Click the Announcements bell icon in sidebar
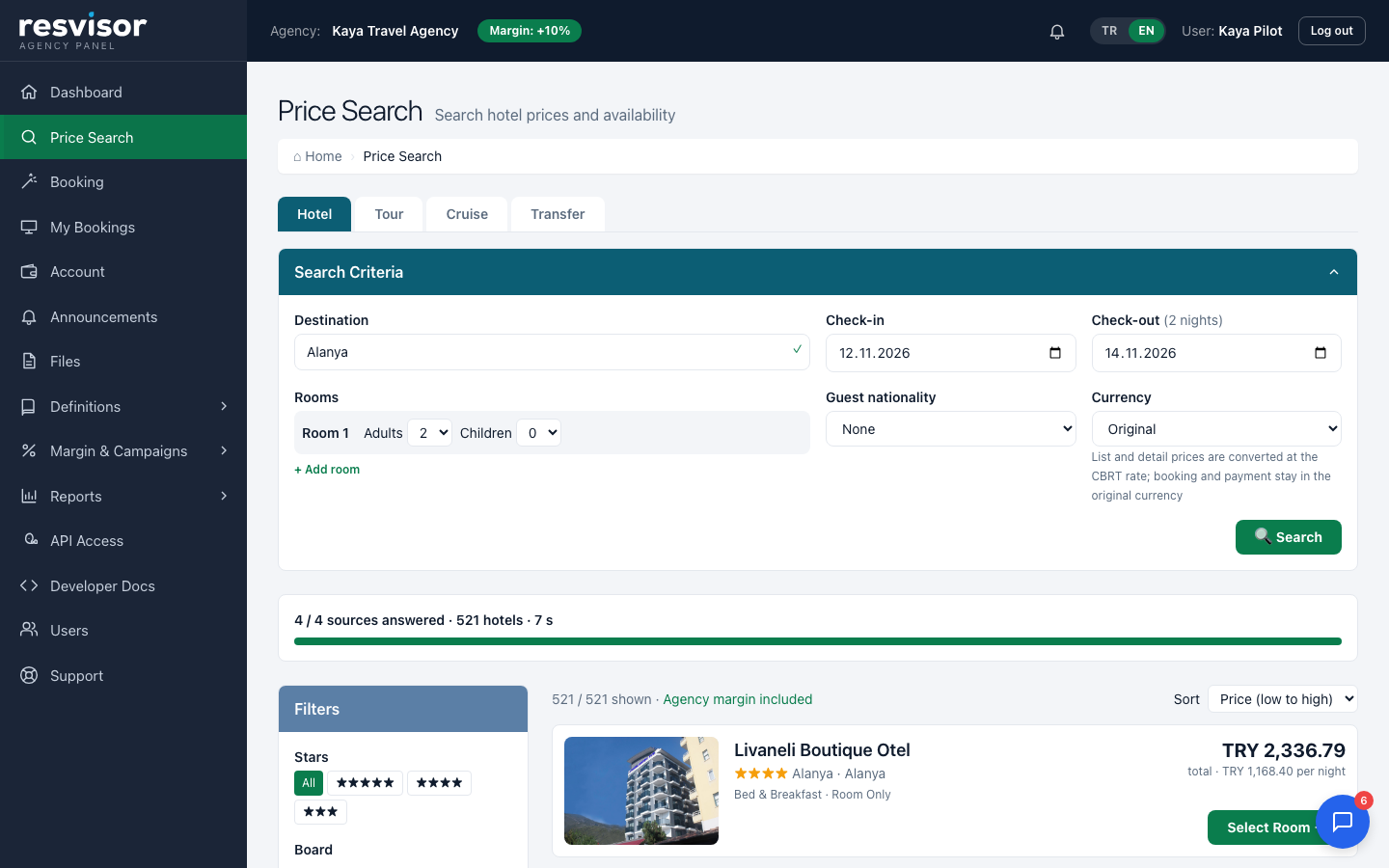The width and height of the screenshot is (1389, 868). coord(29,316)
